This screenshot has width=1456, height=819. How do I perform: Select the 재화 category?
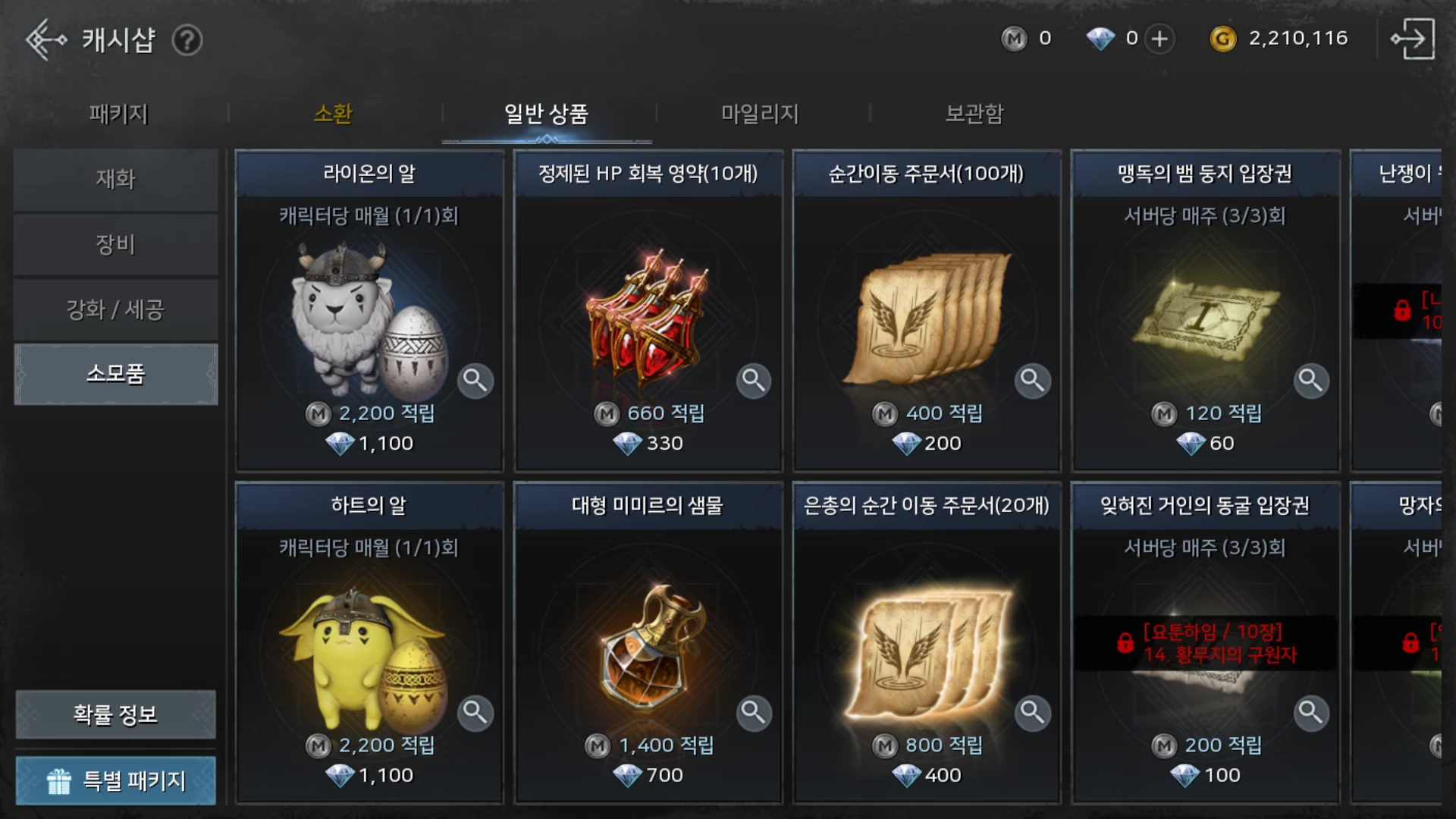[116, 180]
